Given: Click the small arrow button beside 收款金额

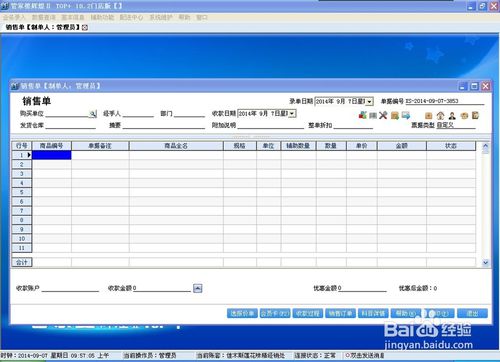Looking at the screenshot, I should click(x=198, y=288).
